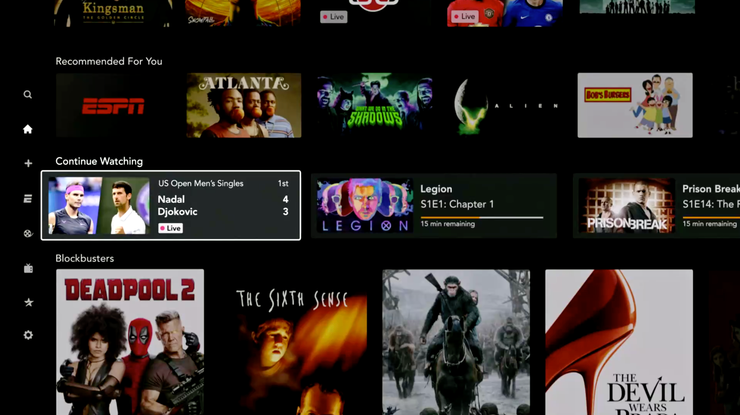Viewport: 740px width, 415px height.
Task: Open the Bob's Burgers thumbnail
Action: point(634,105)
